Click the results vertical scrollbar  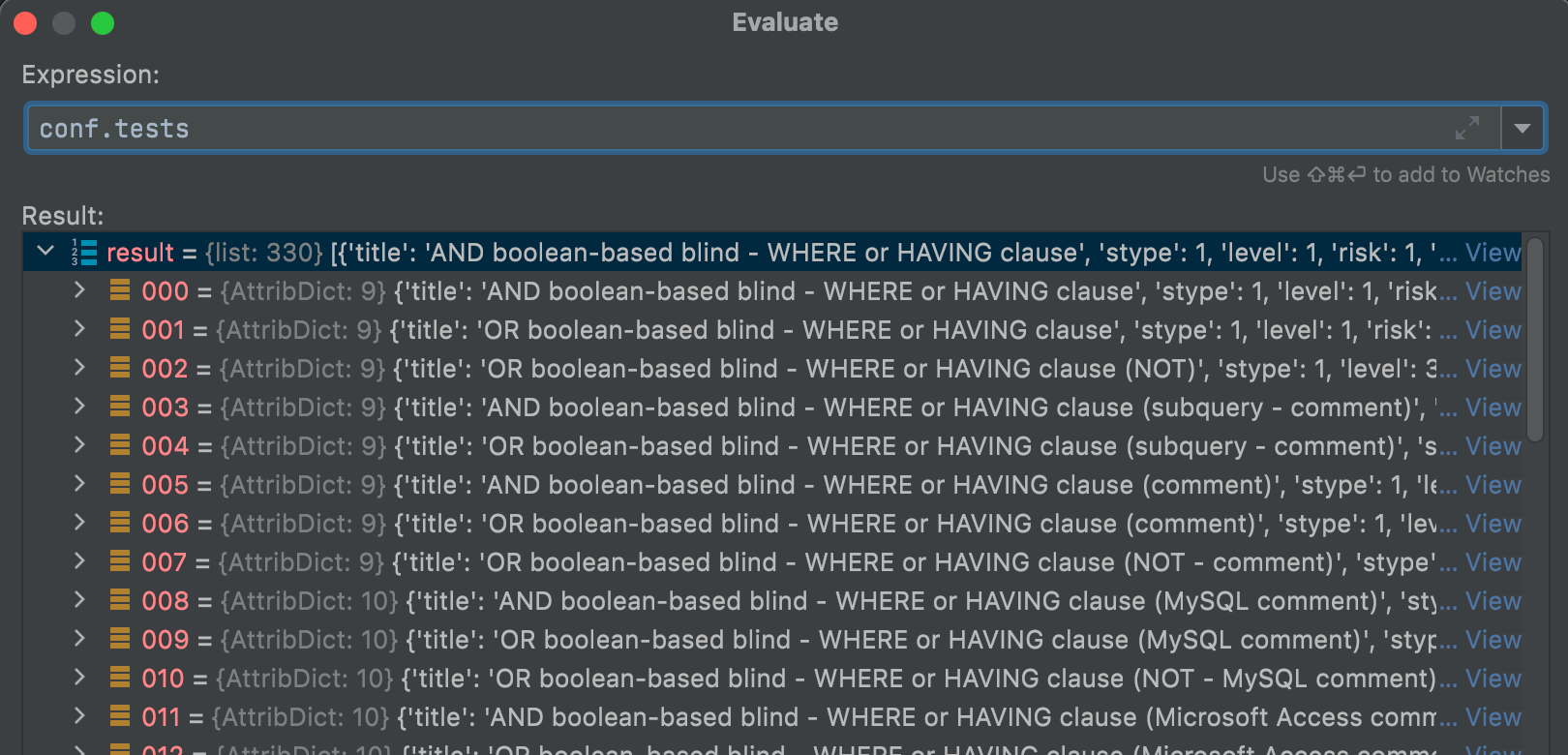pos(1535,339)
